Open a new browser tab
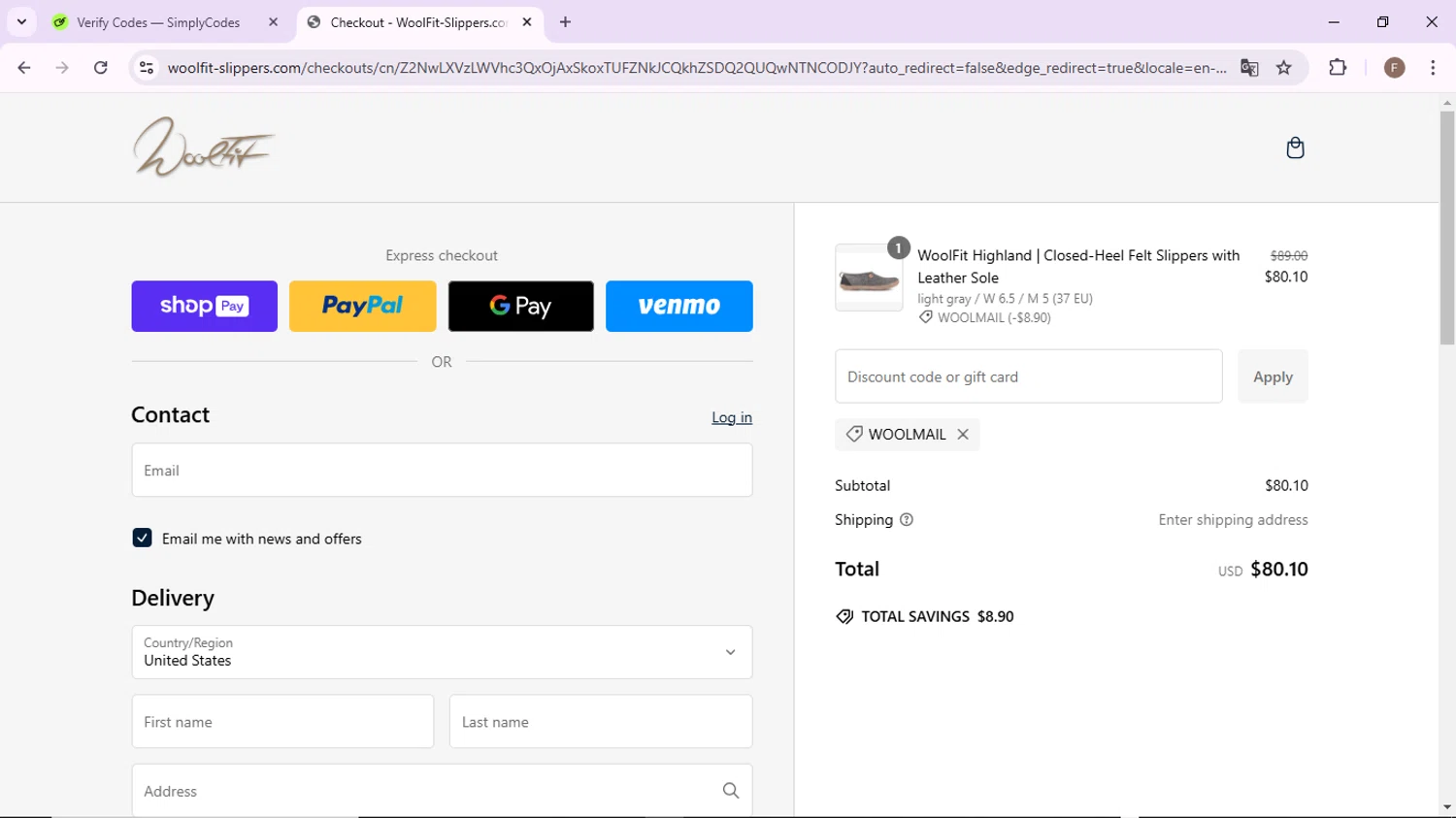The height and width of the screenshot is (818, 1456). tap(565, 22)
